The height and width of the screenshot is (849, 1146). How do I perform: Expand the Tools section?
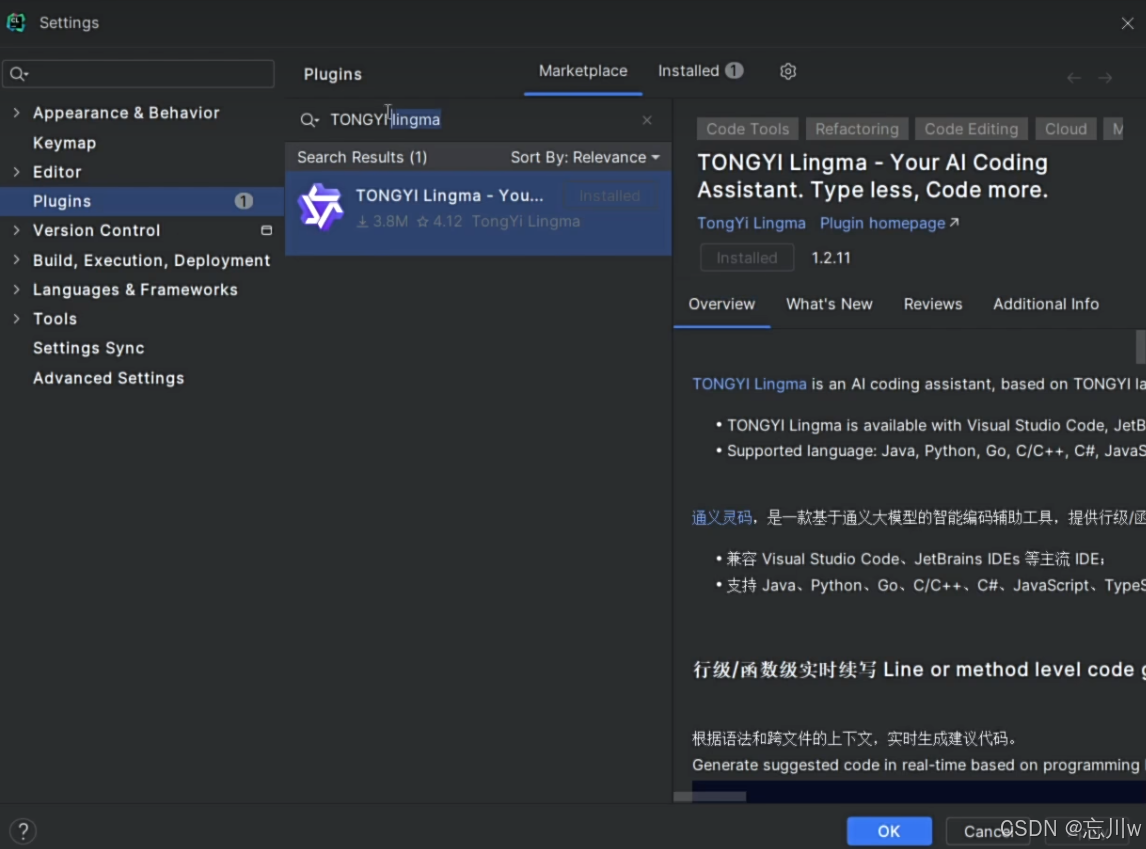point(16,319)
